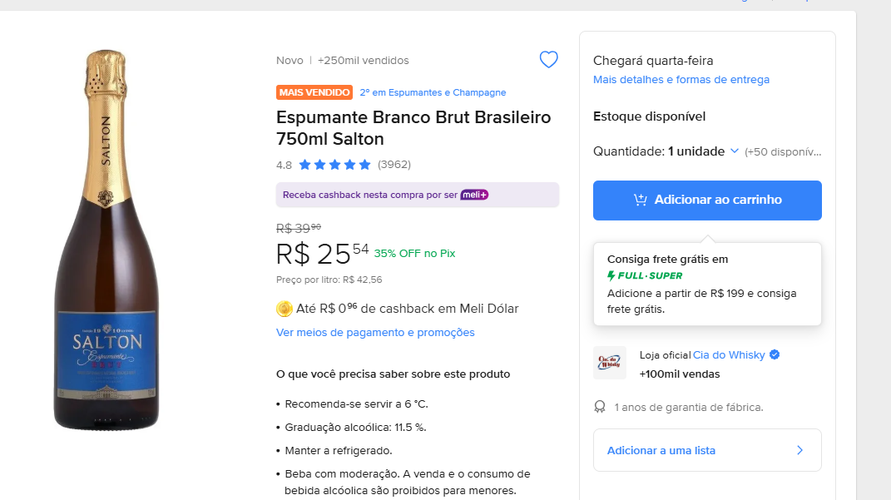Click the MAIS VENDIDO badge
Viewport: 891px width, 500px height.
[315, 93]
